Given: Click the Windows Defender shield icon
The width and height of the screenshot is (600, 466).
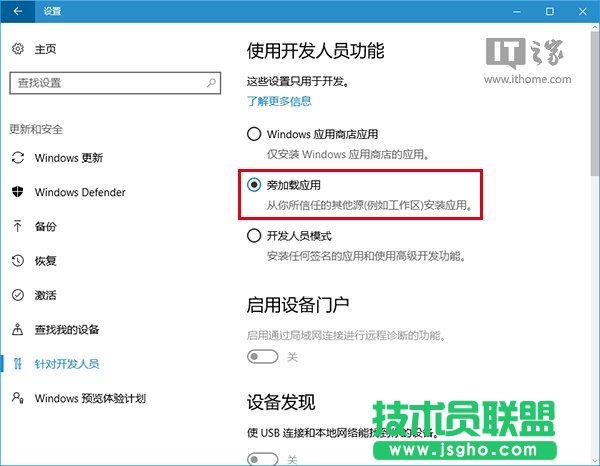Looking at the screenshot, I should click(17, 192).
